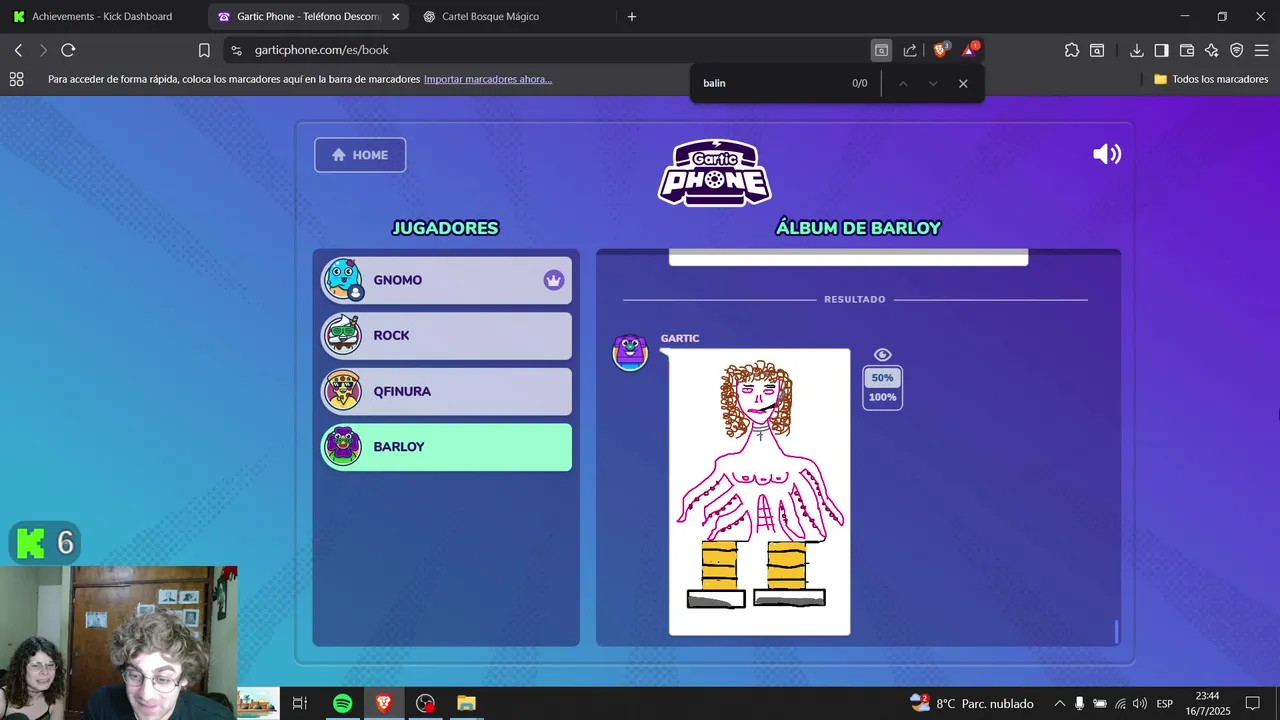Select player QFINURA in the players list
The image size is (1280, 720).
click(x=446, y=391)
